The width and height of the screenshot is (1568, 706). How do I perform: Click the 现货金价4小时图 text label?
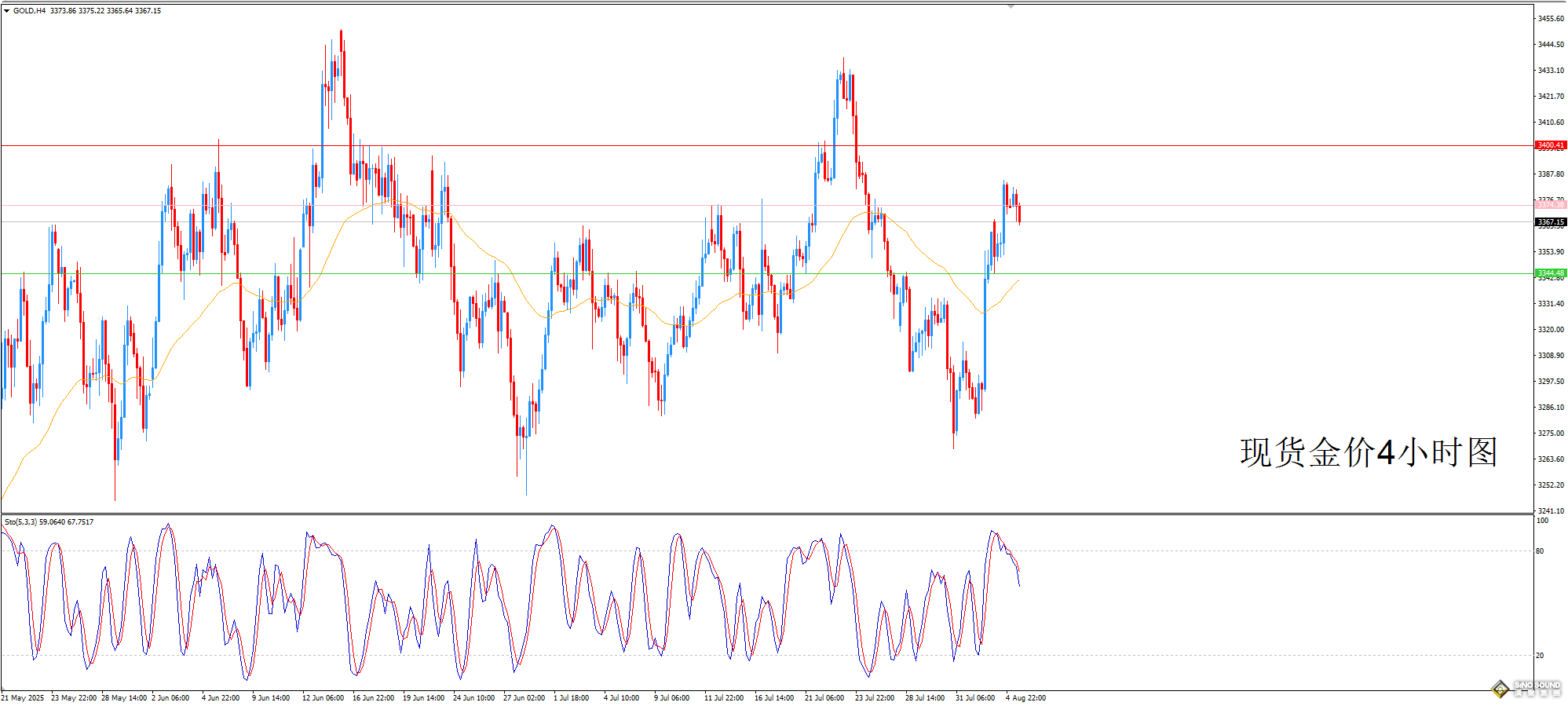[1368, 453]
